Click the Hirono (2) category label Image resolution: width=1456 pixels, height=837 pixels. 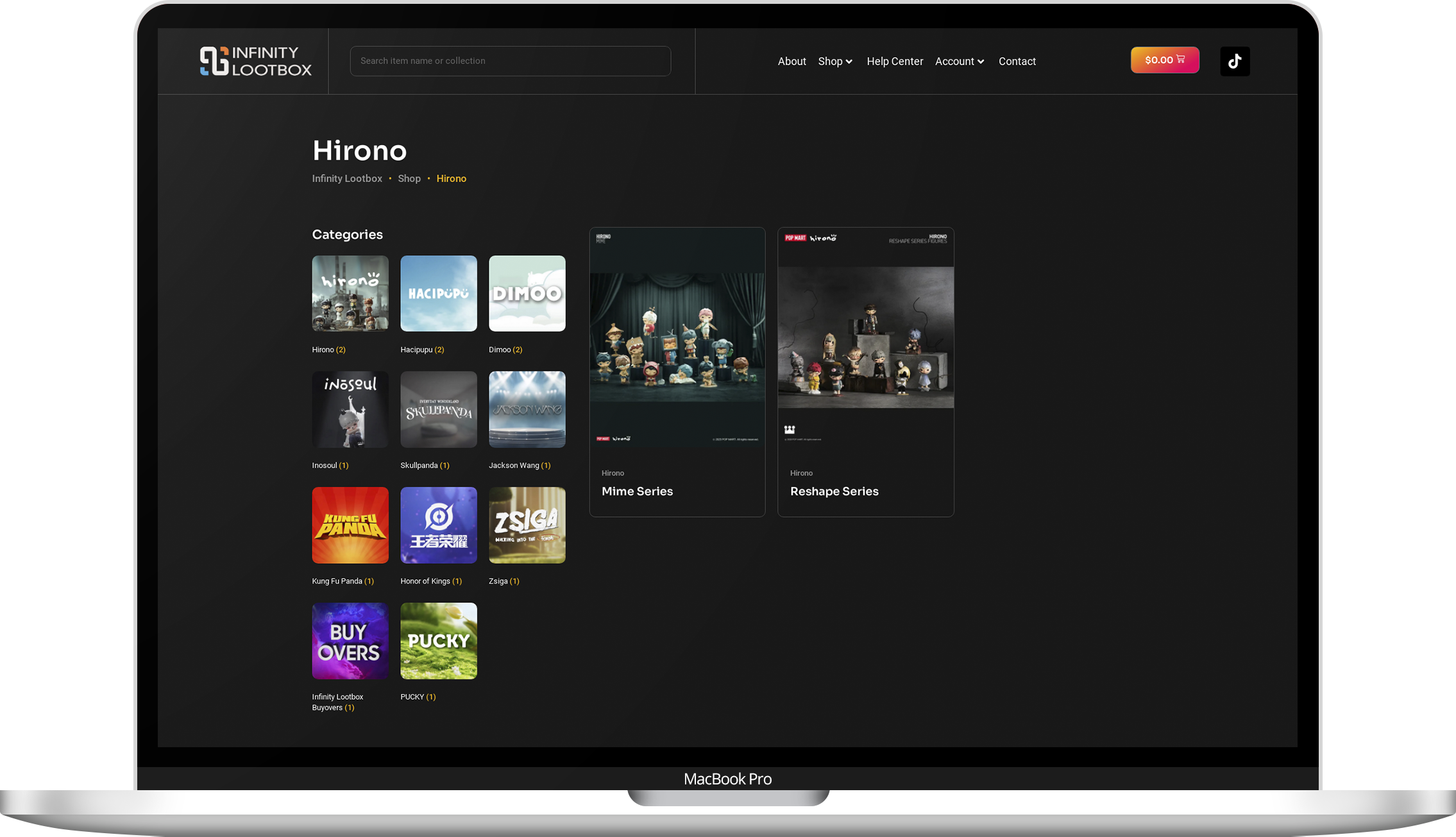coord(329,350)
